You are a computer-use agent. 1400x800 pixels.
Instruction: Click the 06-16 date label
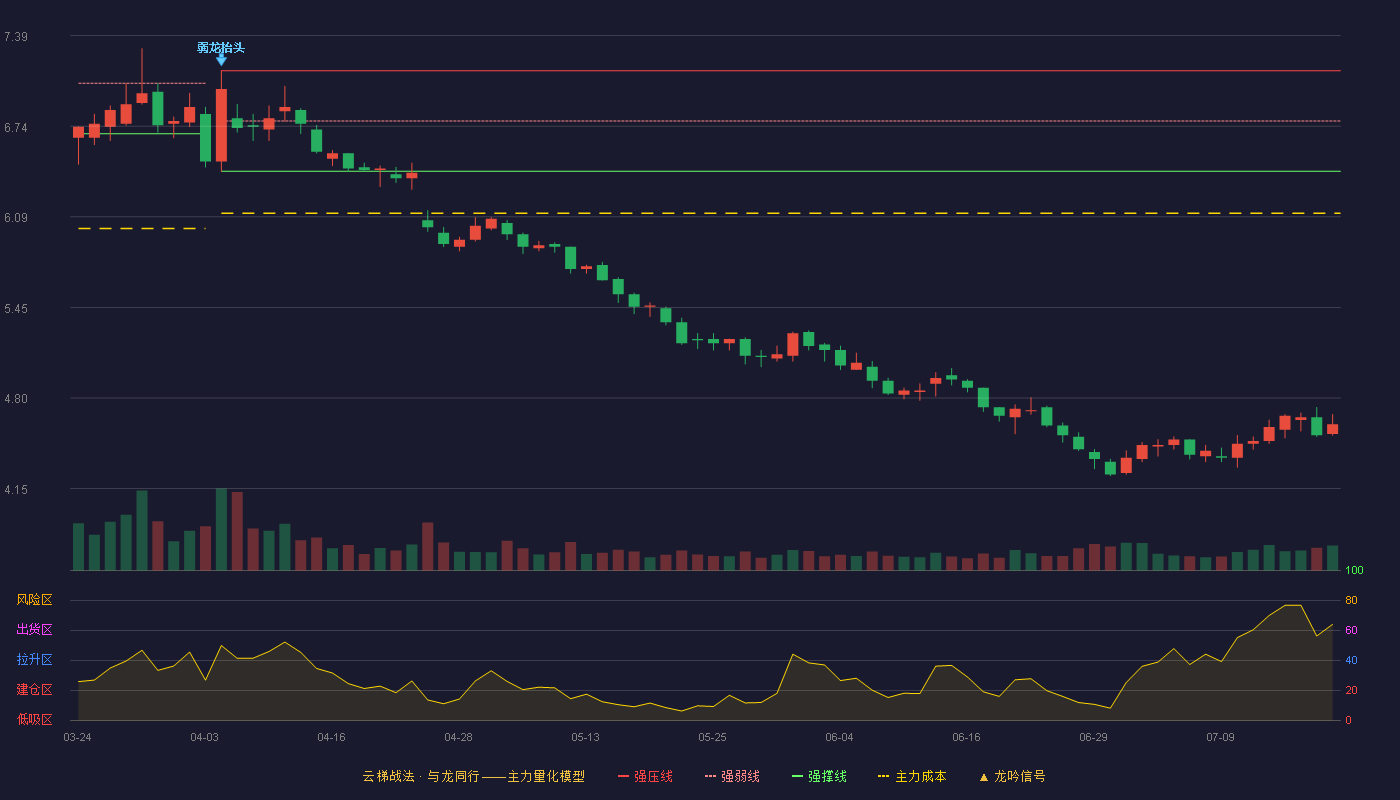[x=966, y=737]
